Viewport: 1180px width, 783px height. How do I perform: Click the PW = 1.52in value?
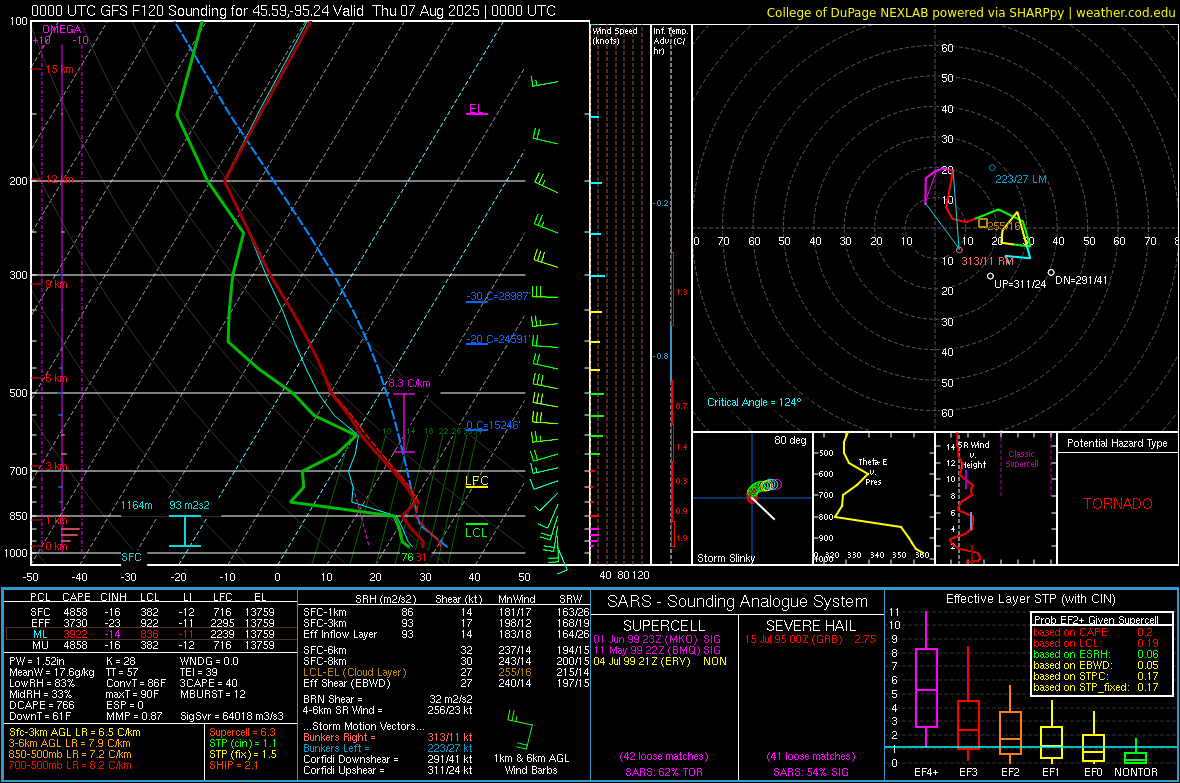click(37, 661)
